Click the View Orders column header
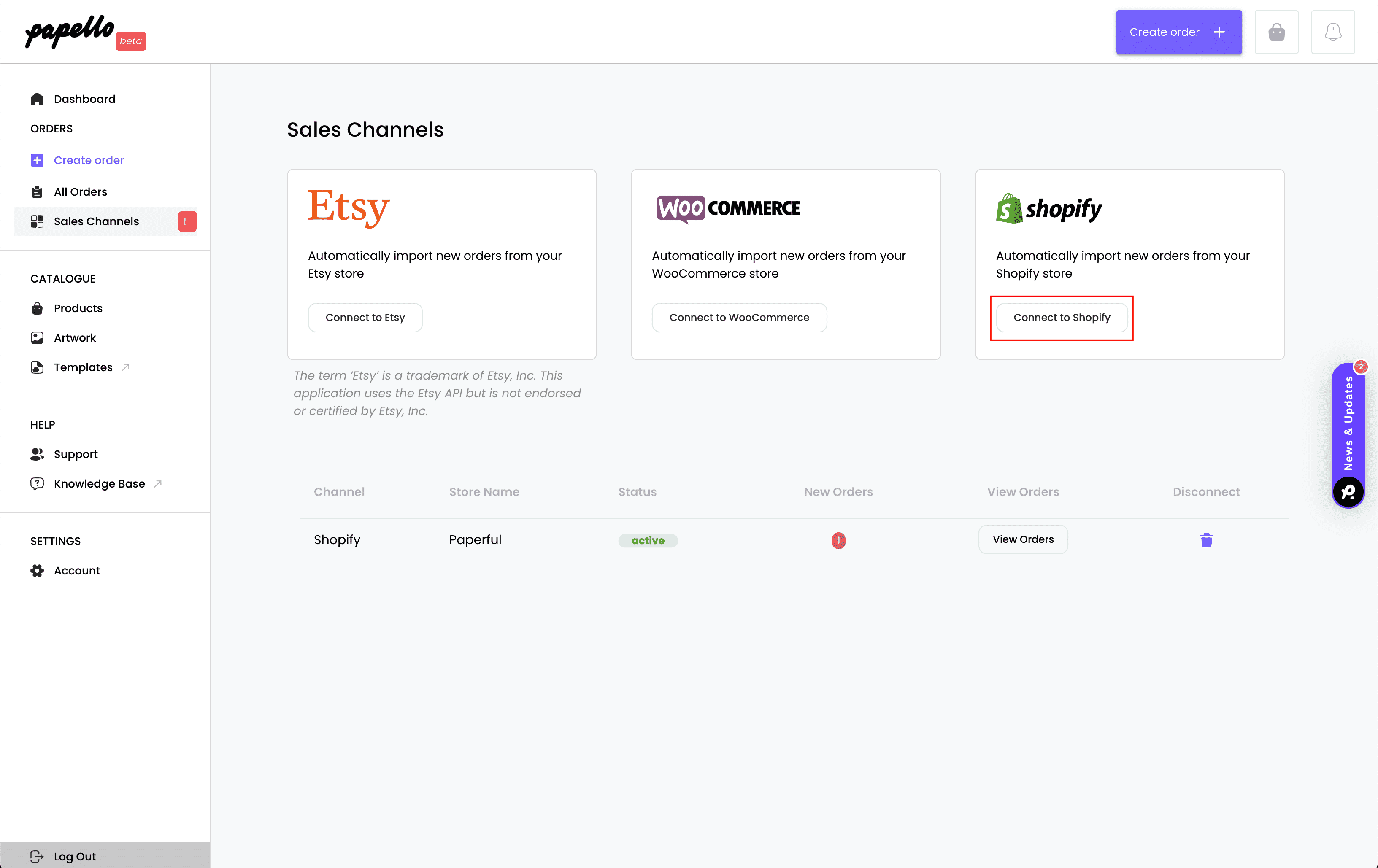Viewport: 1378px width, 868px height. [x=1023, y=491]
